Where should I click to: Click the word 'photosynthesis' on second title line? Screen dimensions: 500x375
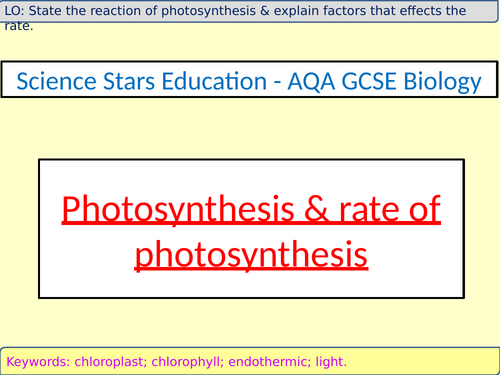251,254
